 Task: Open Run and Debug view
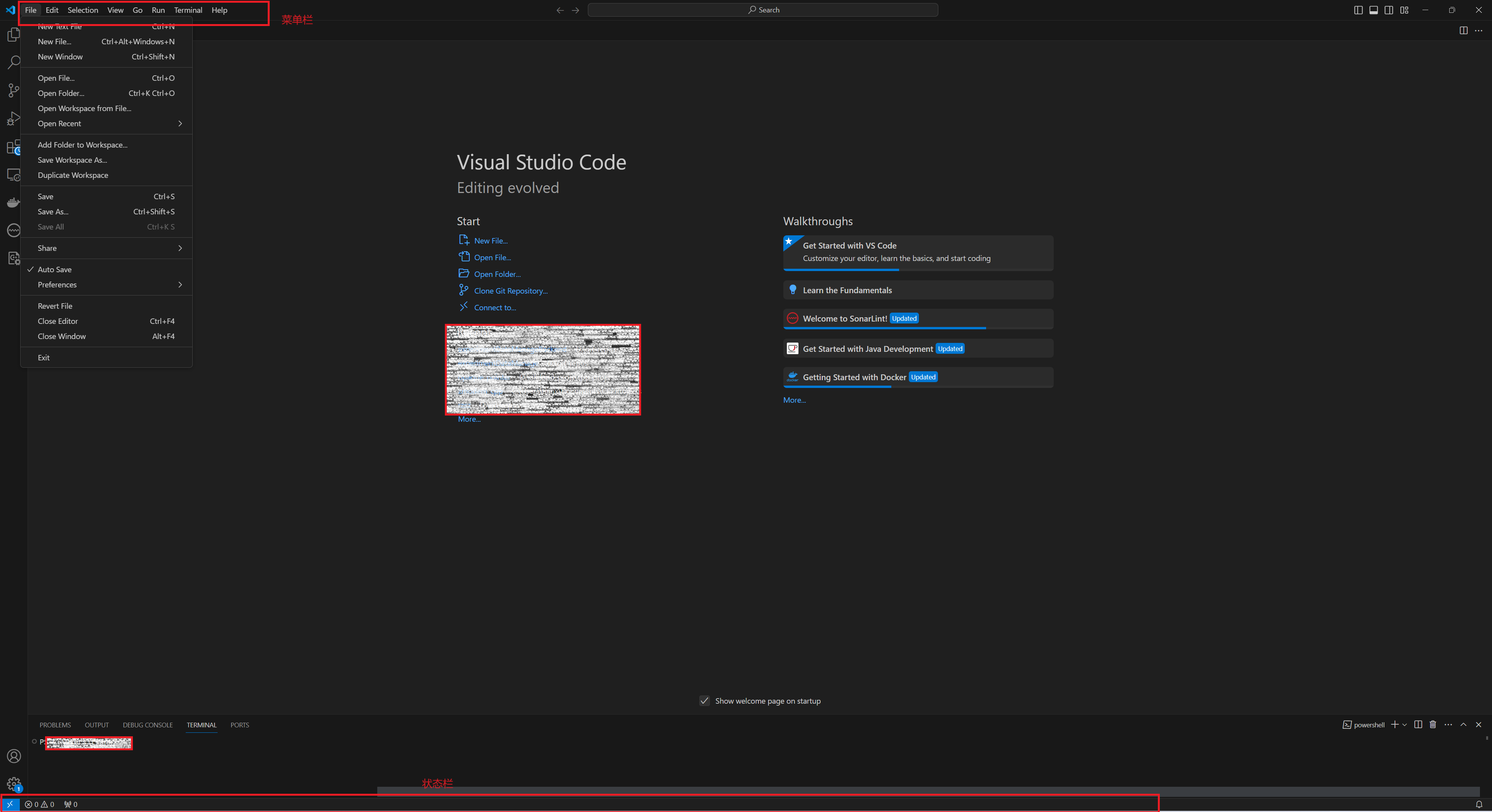[13, 119]
